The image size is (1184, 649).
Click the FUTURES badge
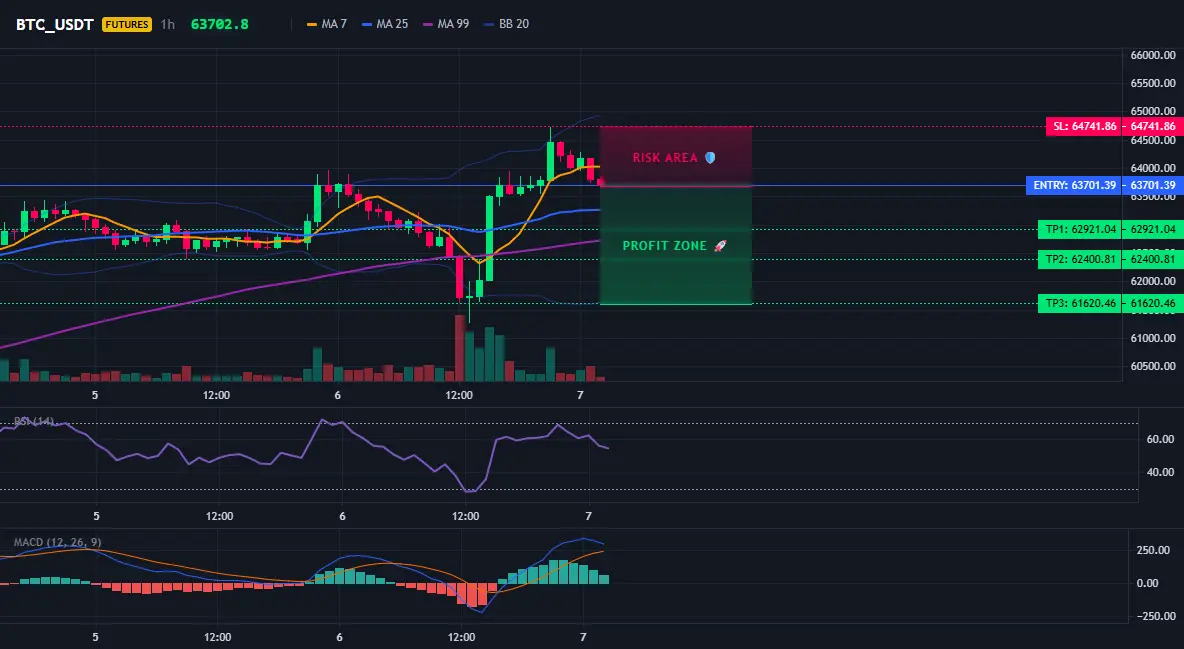(x=127, y=24)
